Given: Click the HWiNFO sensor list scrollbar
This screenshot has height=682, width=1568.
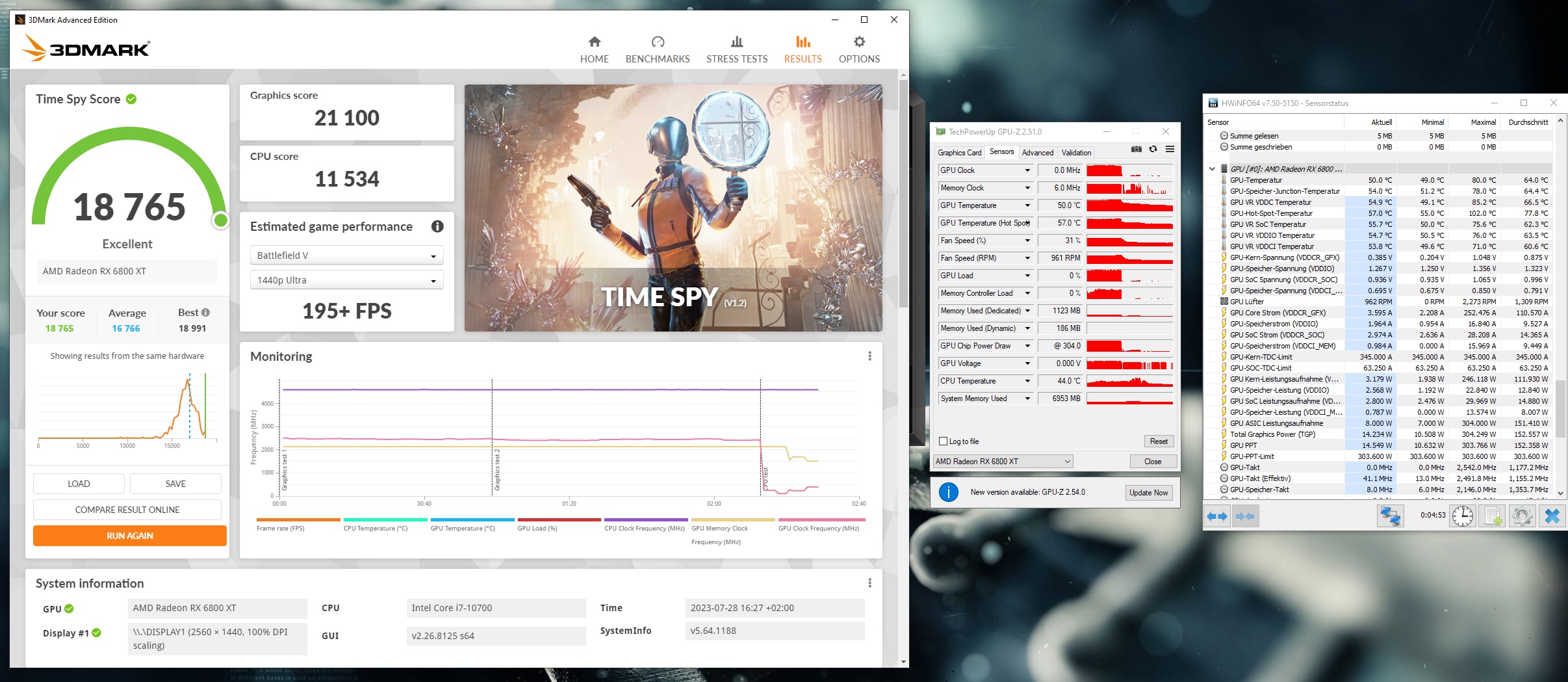Looking at the screenshot, I should pos(1560,408).
